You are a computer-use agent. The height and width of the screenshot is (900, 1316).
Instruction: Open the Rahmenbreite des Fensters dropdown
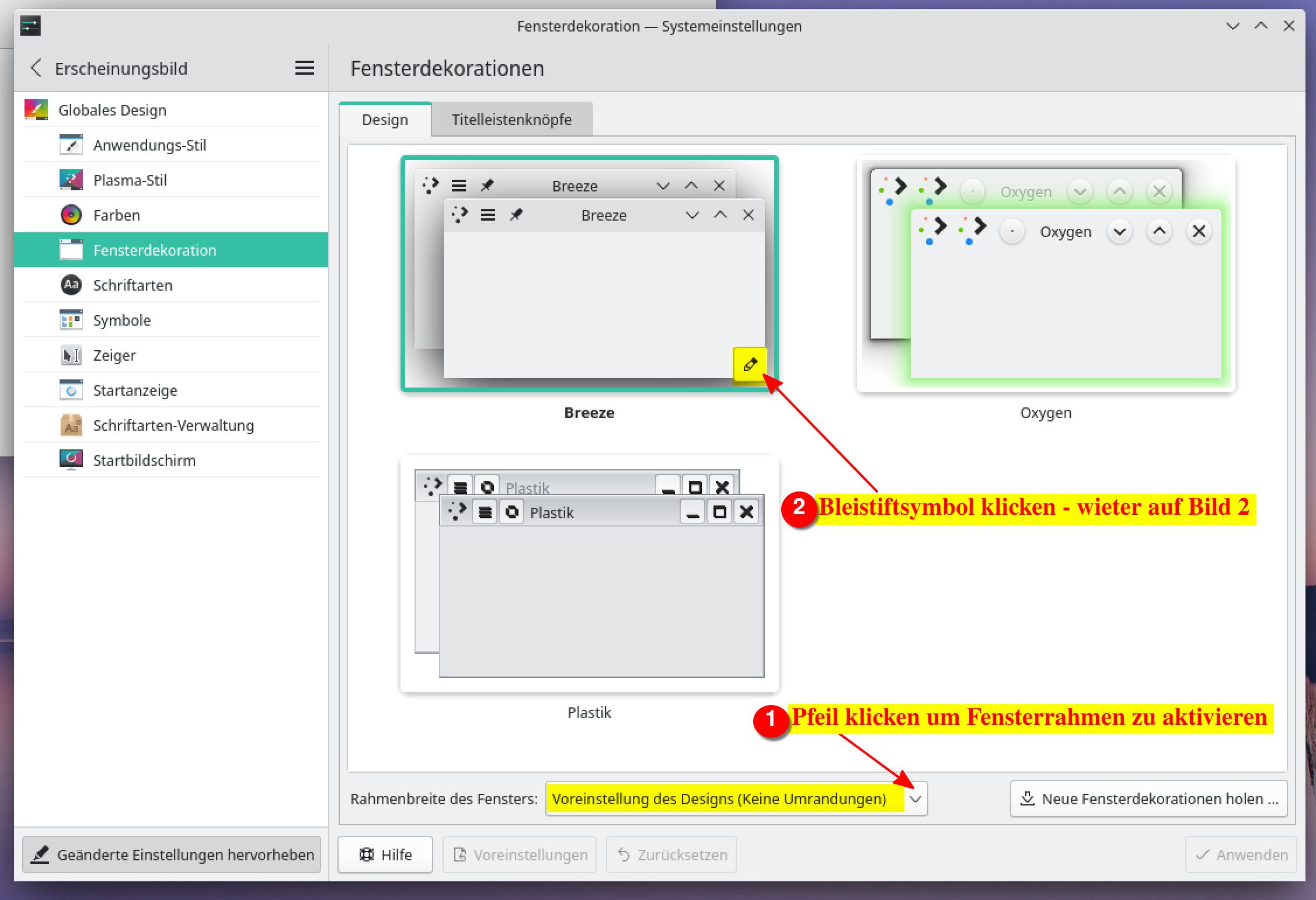736,798
